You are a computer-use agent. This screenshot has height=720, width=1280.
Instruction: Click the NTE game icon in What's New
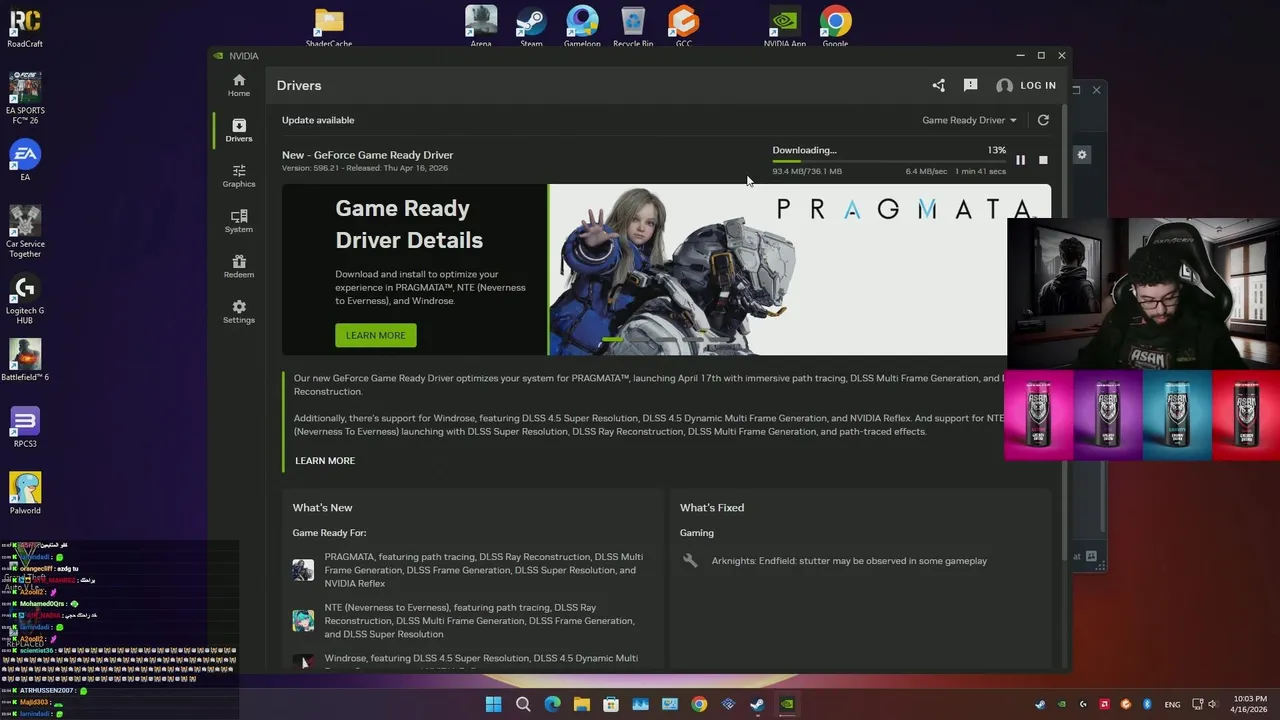tap(303, 621)
